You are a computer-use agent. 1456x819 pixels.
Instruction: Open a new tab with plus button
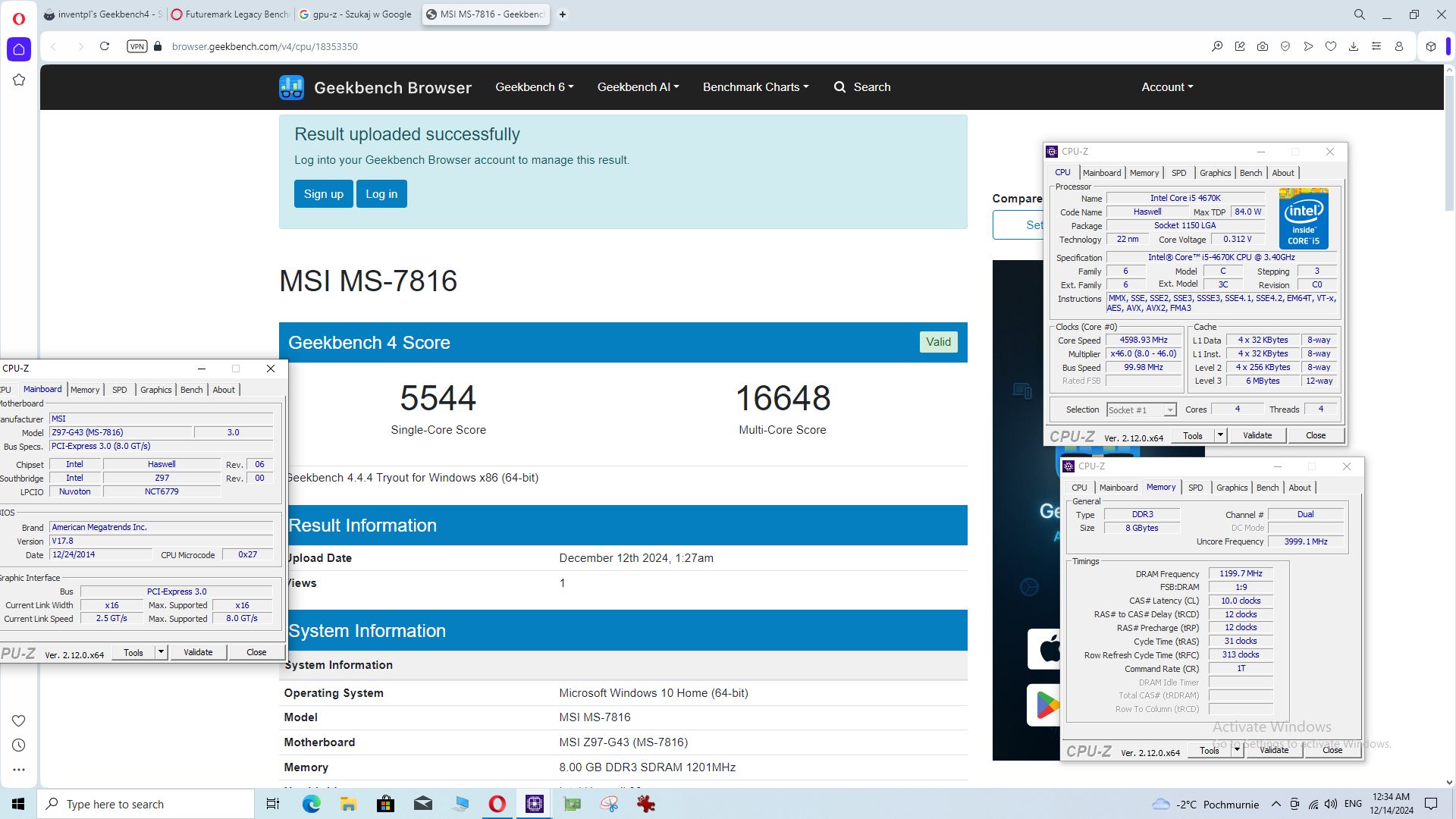(x=563, y=14)
